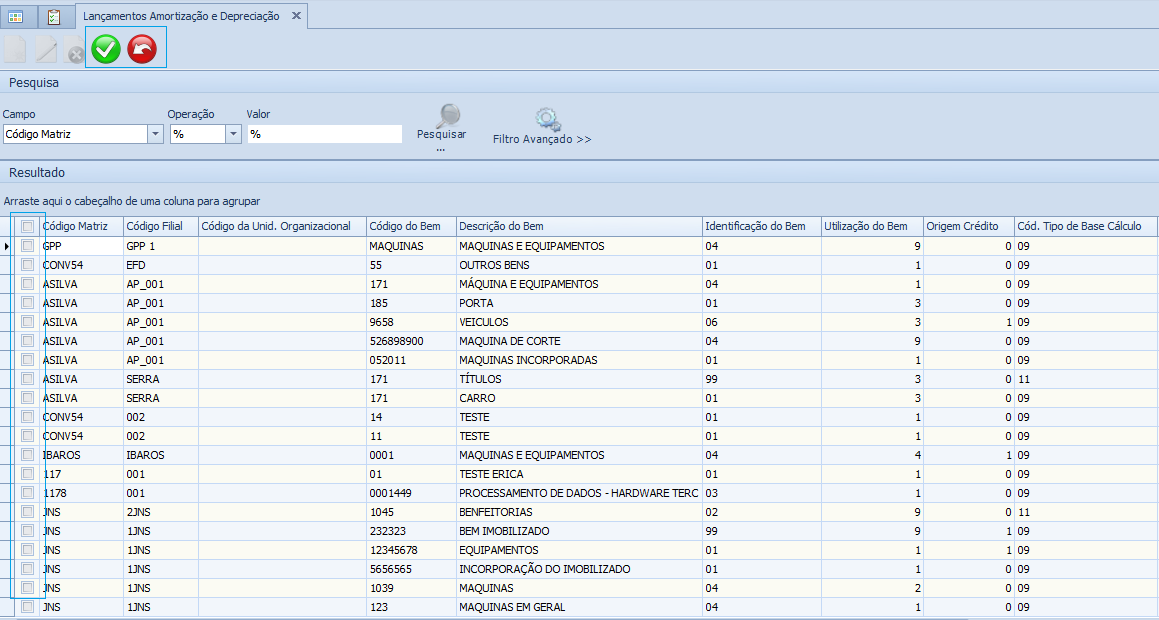Close the Lançamentos Amortização e Depreciação tab
The height and width of the screenshot is (620, 1159).
point(296,17)
